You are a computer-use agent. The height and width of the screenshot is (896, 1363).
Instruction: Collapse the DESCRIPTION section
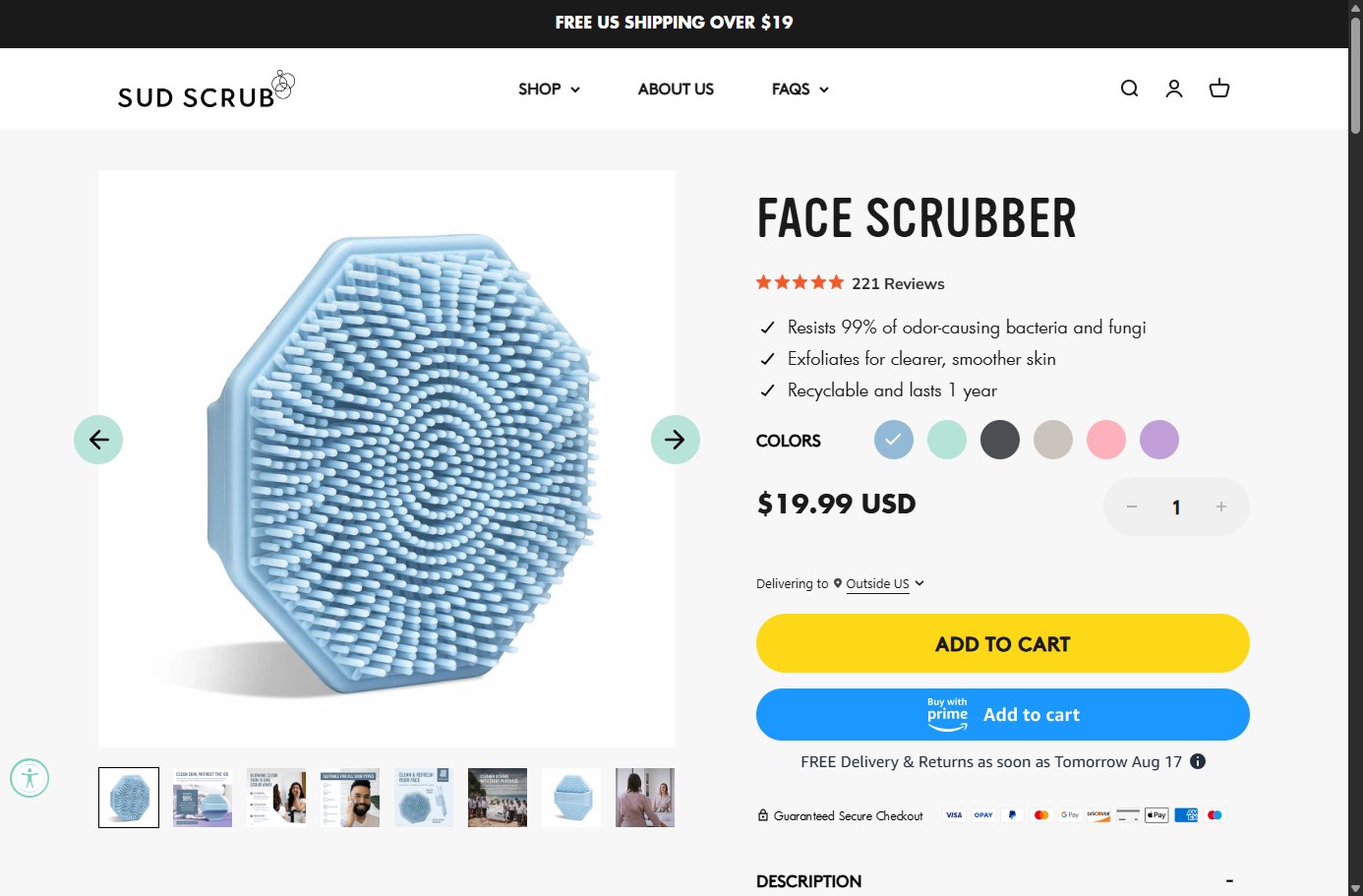pos(1229,881)
